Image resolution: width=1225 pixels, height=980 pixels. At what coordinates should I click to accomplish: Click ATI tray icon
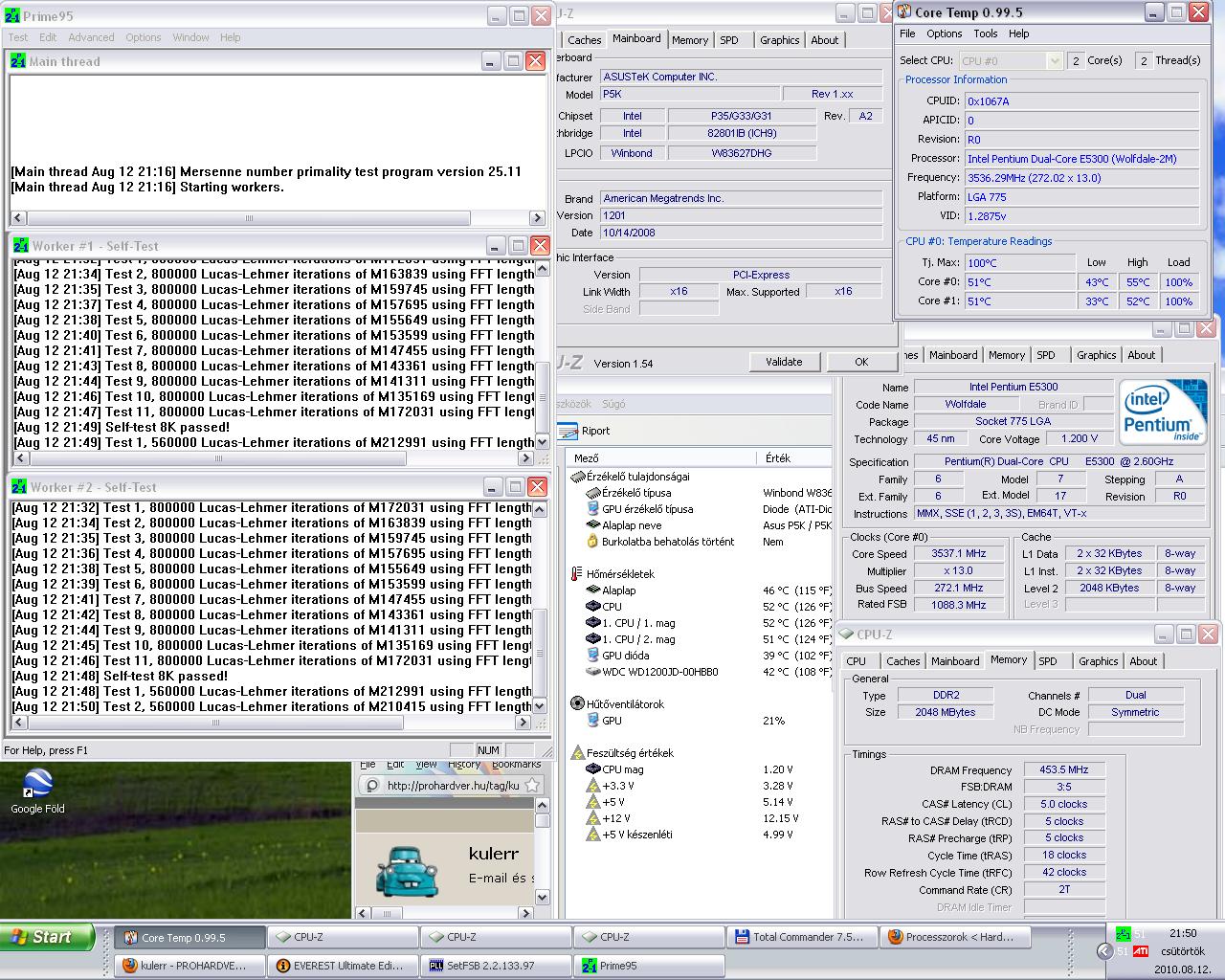(x=1141, y=951)
